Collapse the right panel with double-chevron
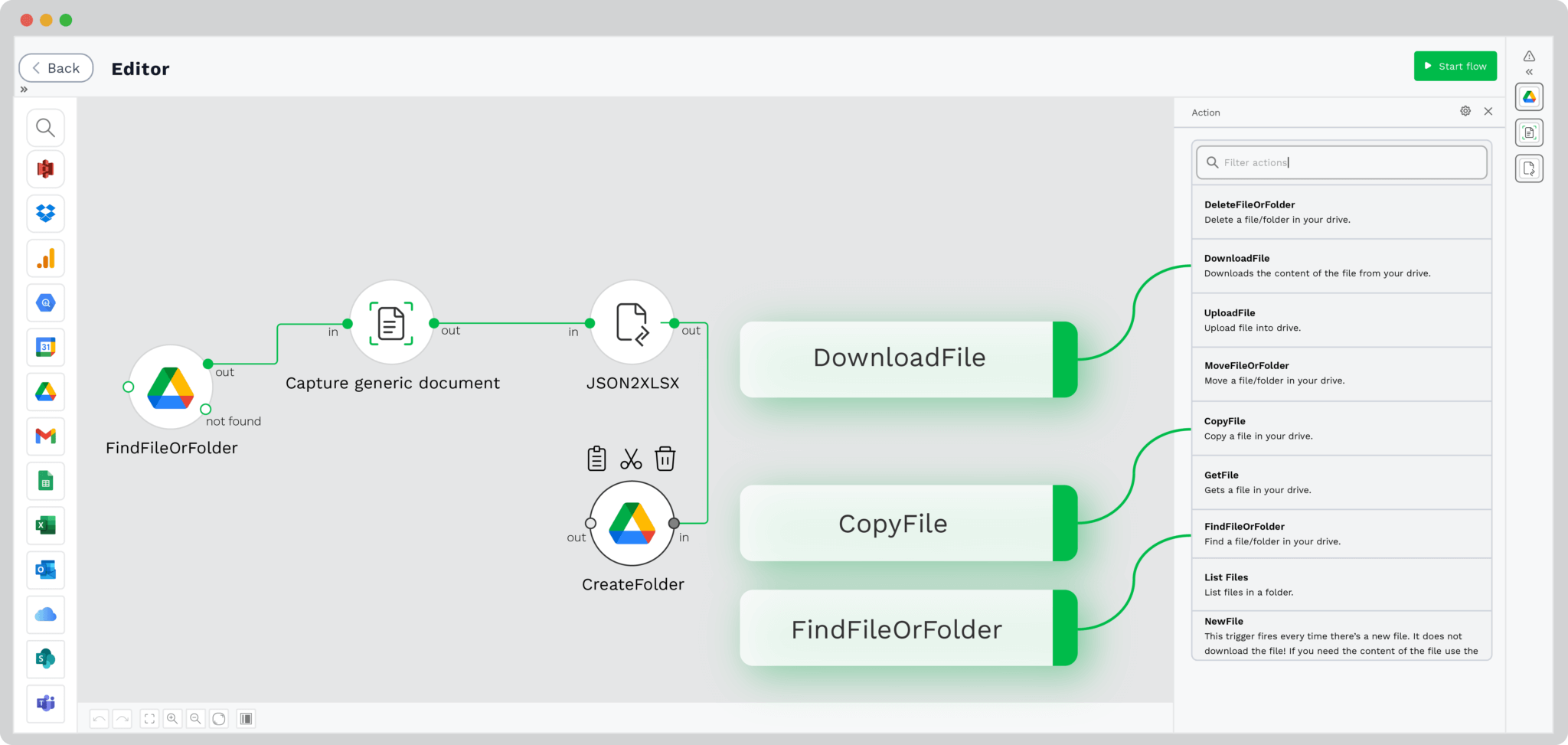Image resolution: width=1568 pixels, height=745 pixels. click(x=1529, y=71)
